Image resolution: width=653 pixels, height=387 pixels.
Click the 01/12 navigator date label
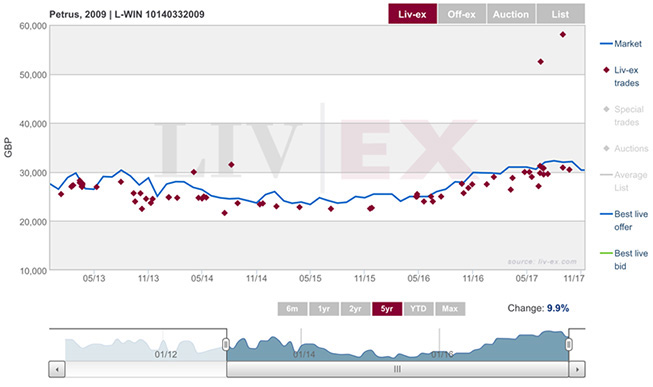pos(166,355)
